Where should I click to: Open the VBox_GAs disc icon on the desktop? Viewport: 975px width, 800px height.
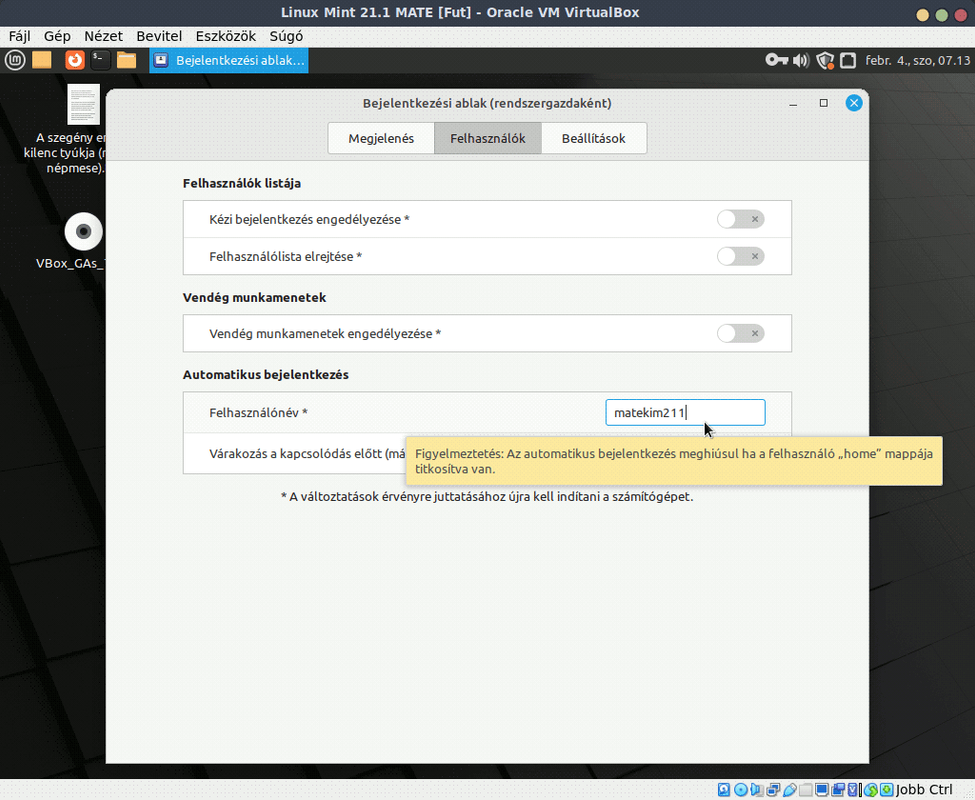(x=83, y=232)
